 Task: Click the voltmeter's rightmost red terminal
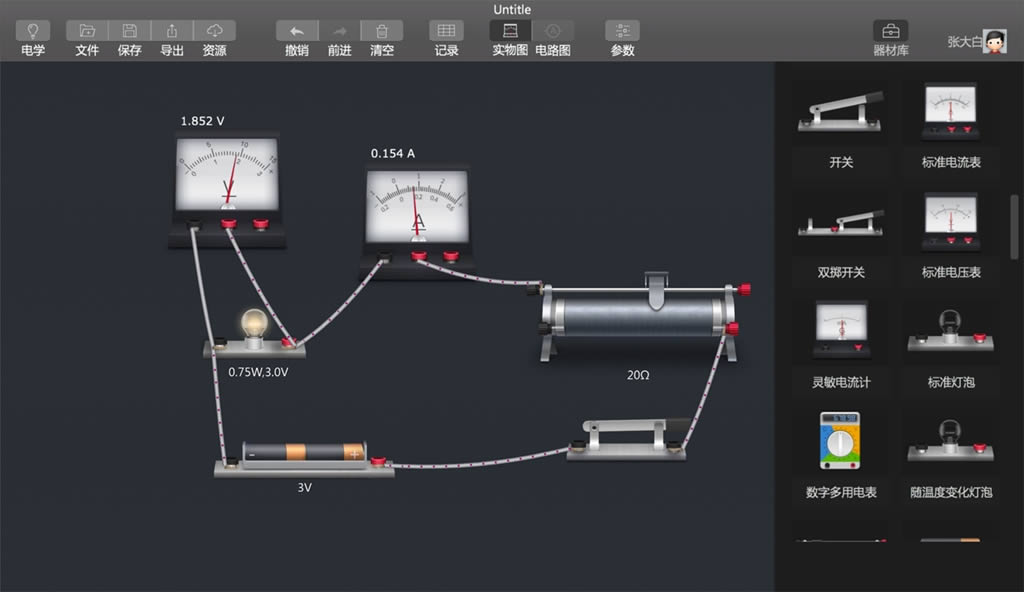click(x=261, y=224)
